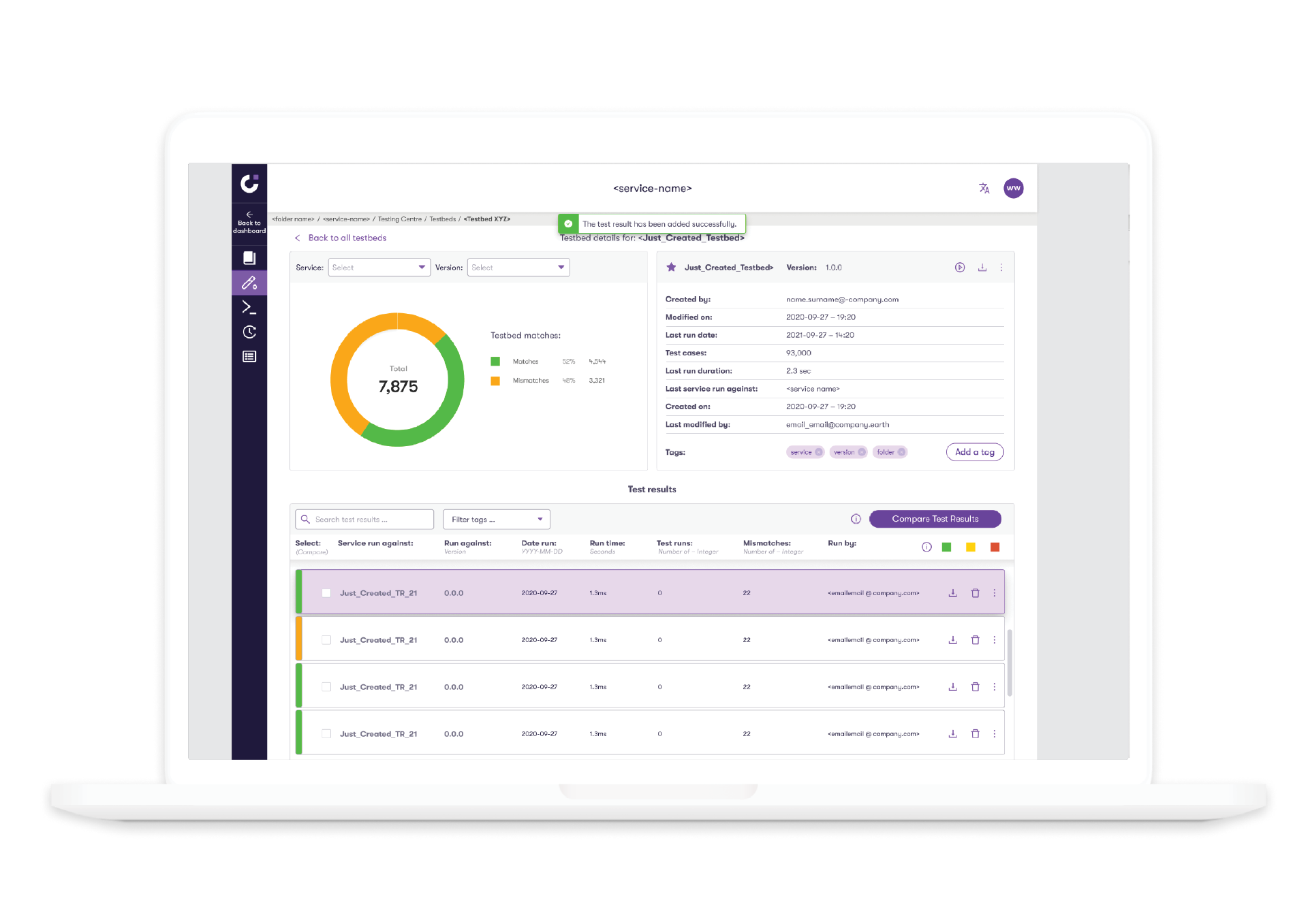This screenshot has width=1308, height=924.
Task: Run the testbed with the play icon
Action: coord(959,268)
